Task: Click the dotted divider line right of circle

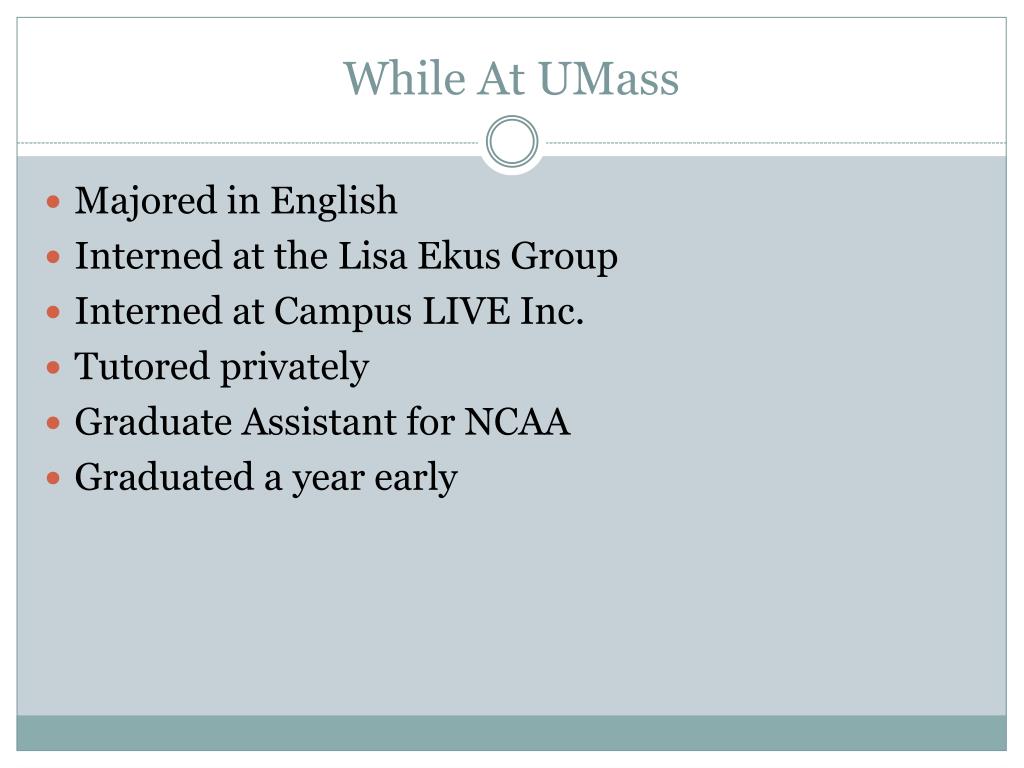Action: point(776,142)
